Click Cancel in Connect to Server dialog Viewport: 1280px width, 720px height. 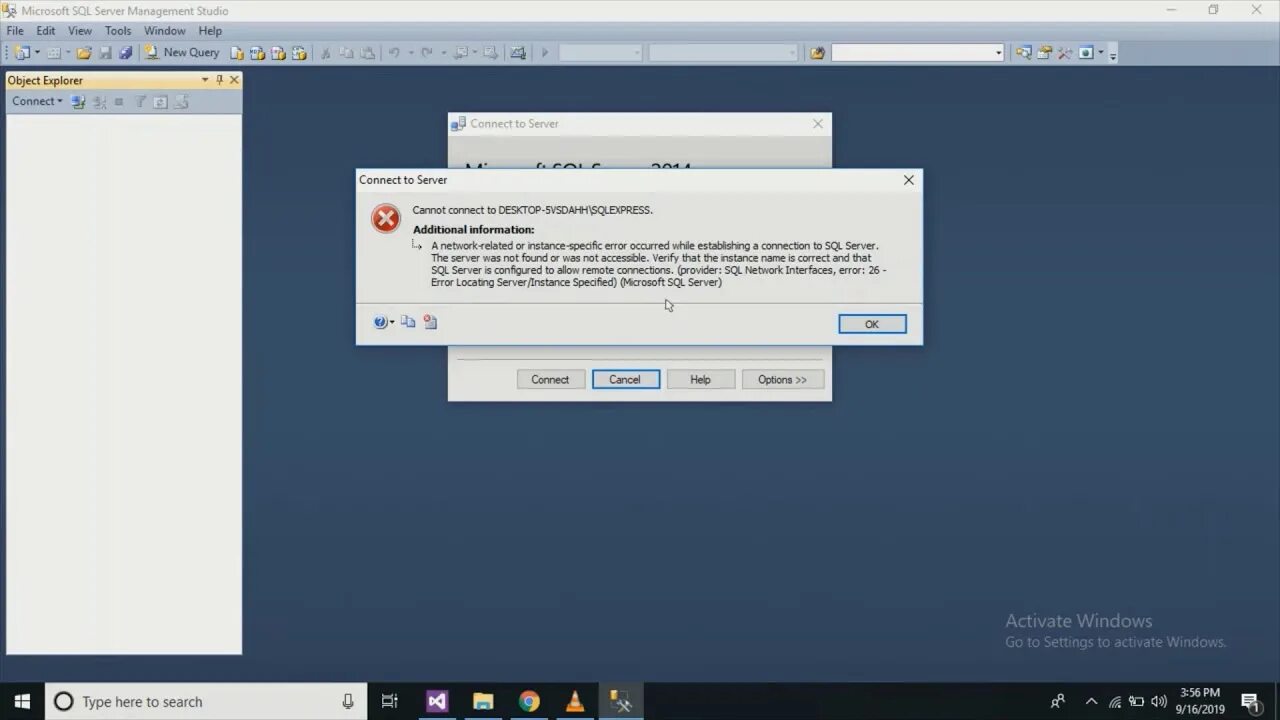click(x=625, y=380)
